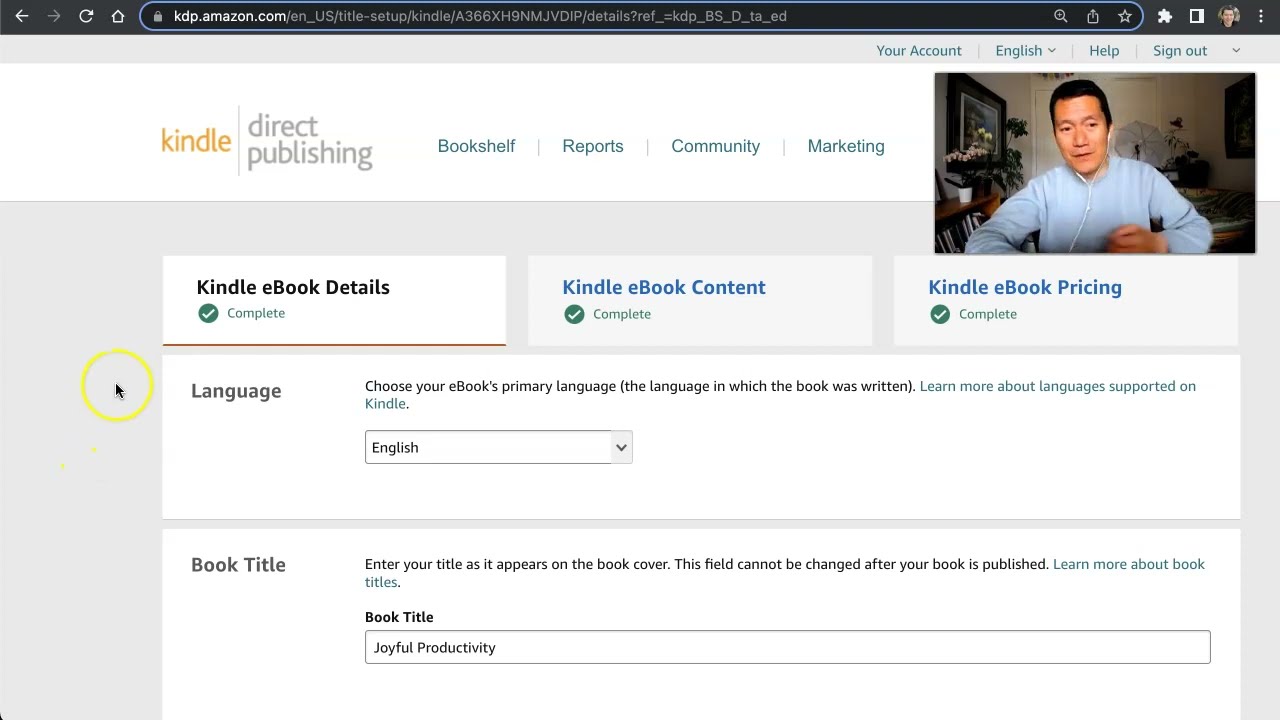
Task: Open the Extensions puzzle icon
Action: [x=1165, y=16]
